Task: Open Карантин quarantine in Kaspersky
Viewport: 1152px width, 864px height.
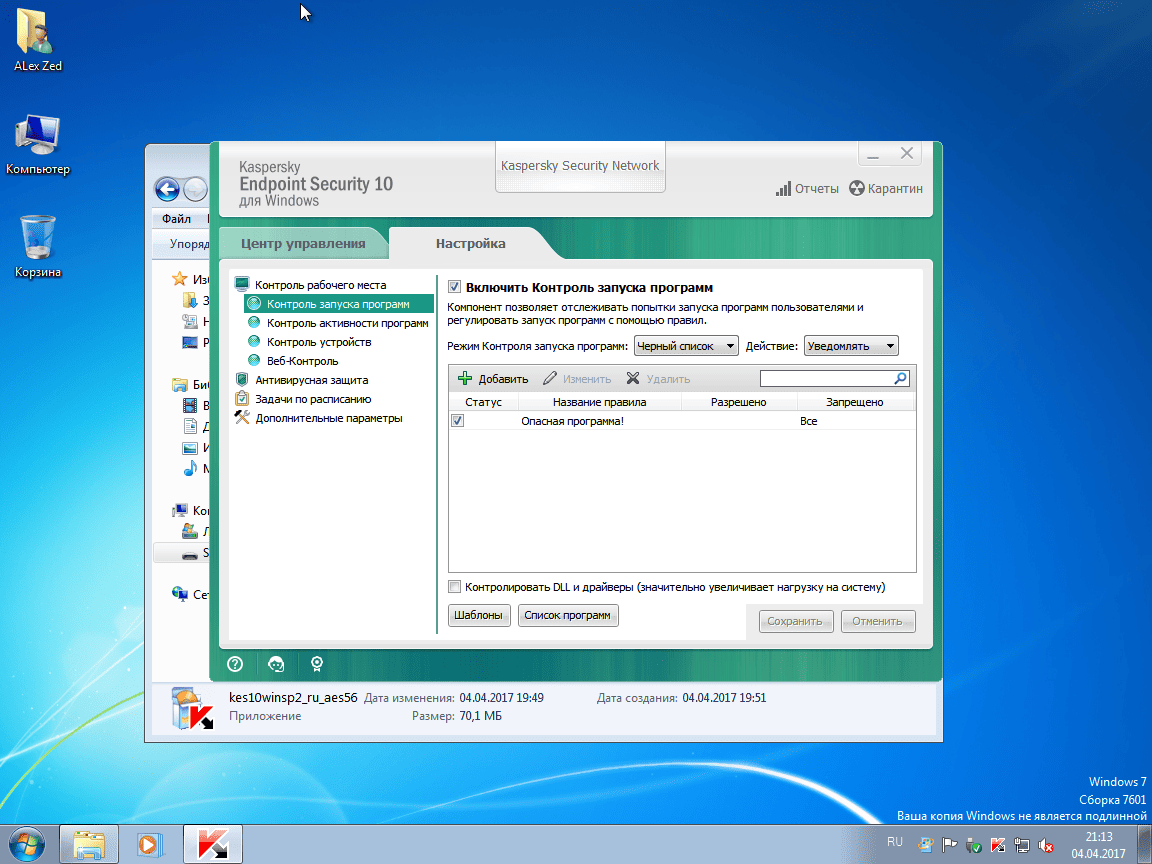Action: [x=885, y=189]
